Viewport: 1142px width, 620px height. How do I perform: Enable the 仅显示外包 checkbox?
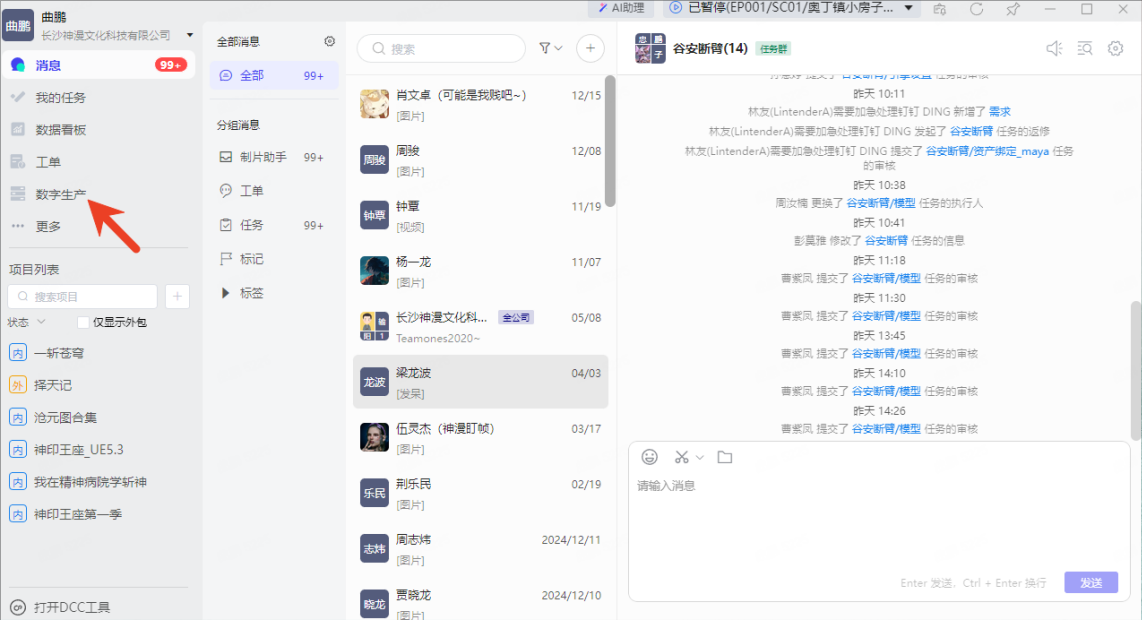coord(84,322)
